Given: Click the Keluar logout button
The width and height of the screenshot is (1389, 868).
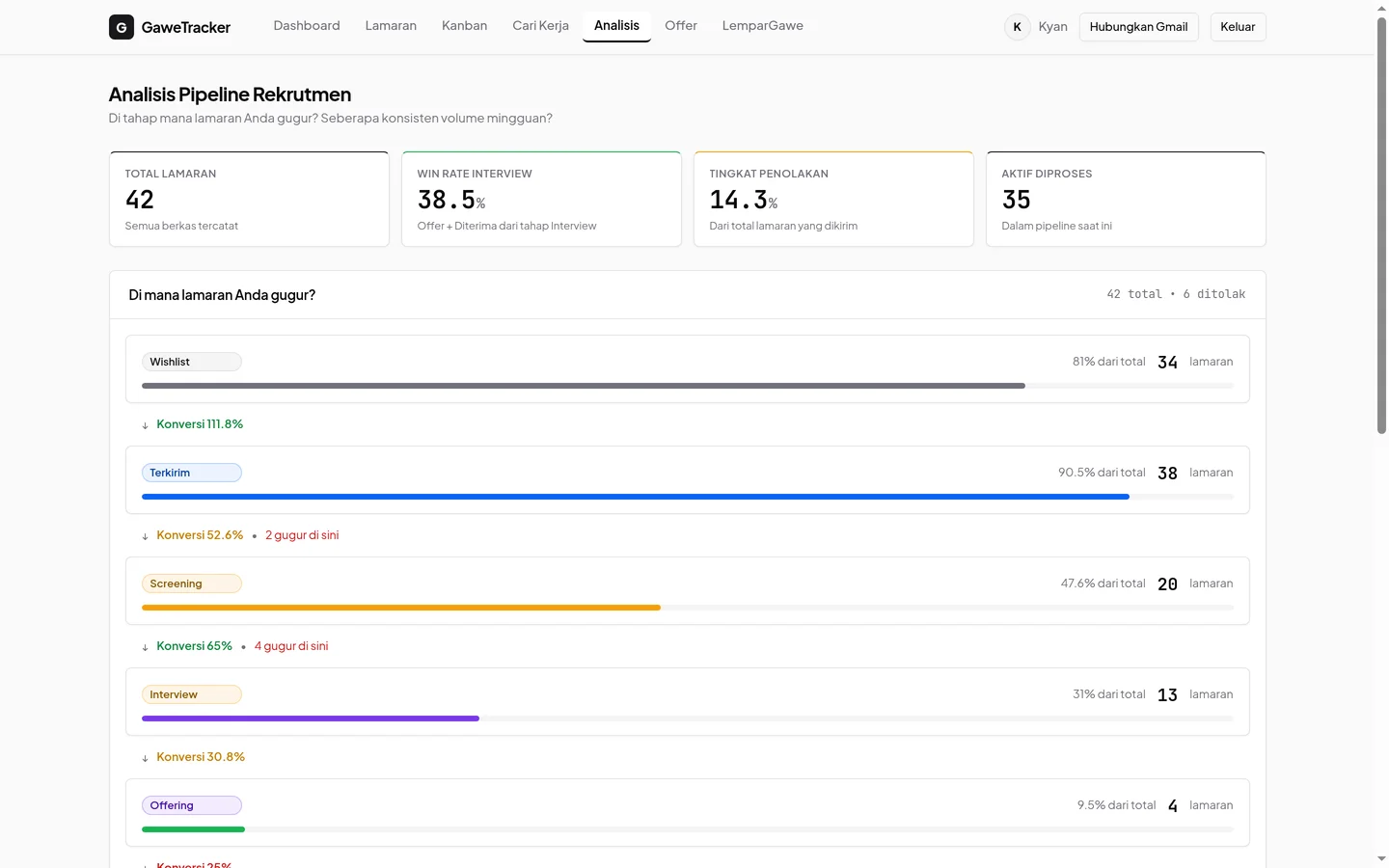Looking at the screenshot, I should click(x=1238, y=27).
